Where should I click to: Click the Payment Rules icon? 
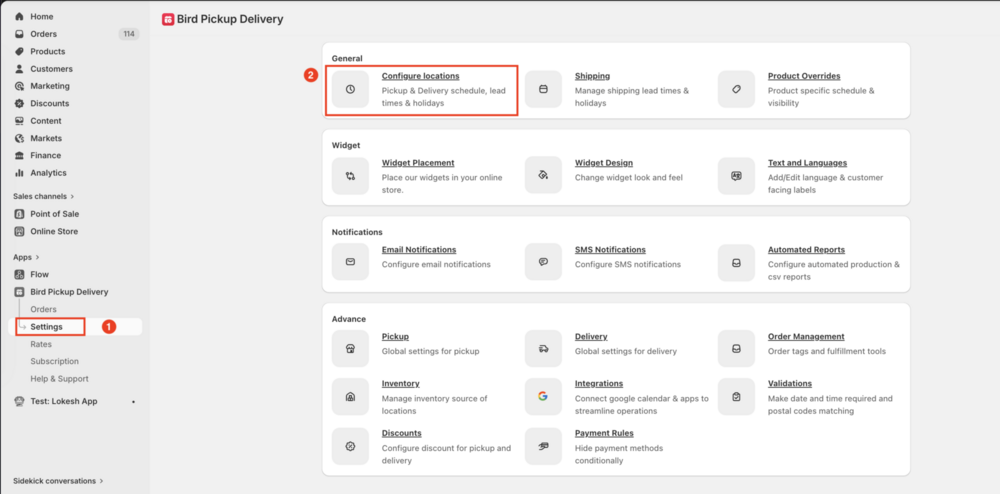click(x=543, y=446)
